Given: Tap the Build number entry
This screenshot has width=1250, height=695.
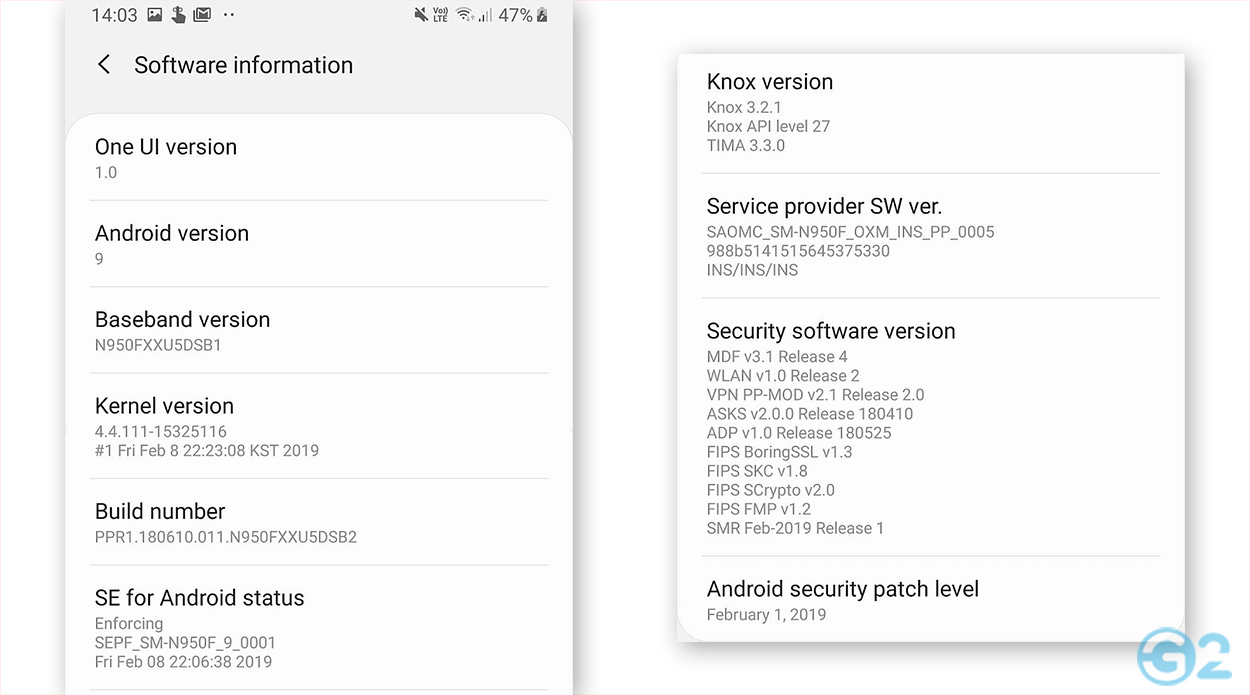Looking at the screenshot, I should coord(319,523).
